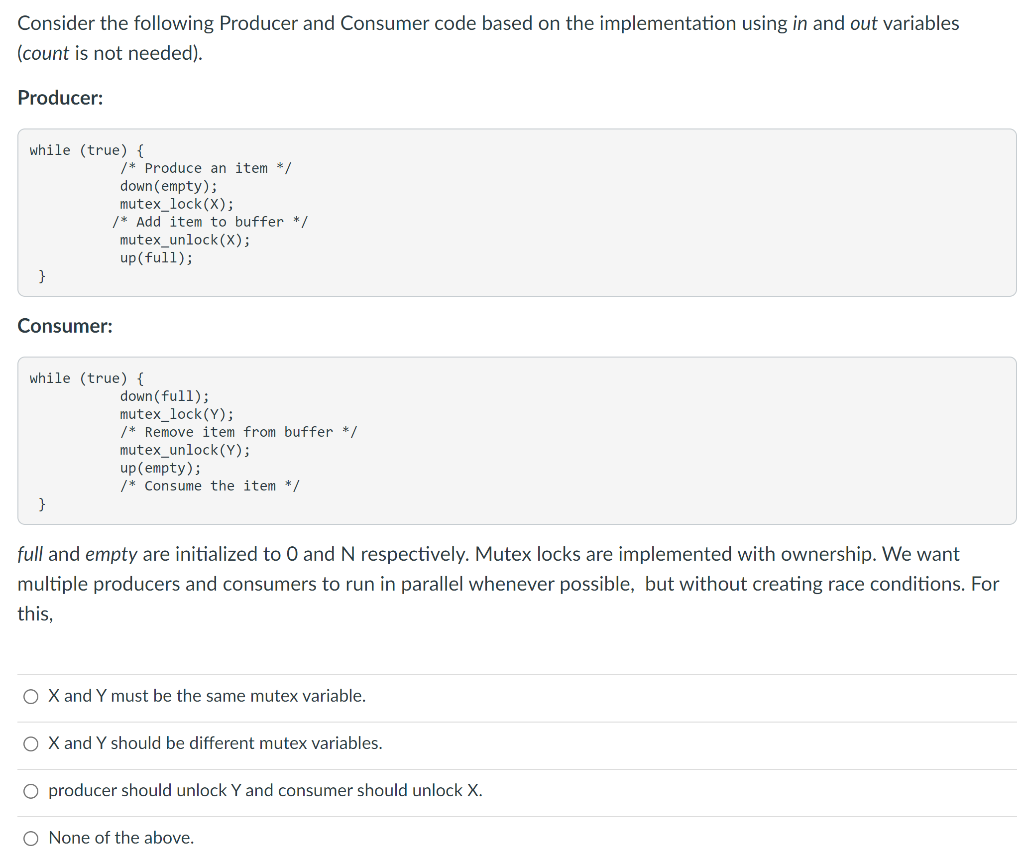Click the 'down(empty);' line in Producer code

pyautogui.click(x=168, y=186)
